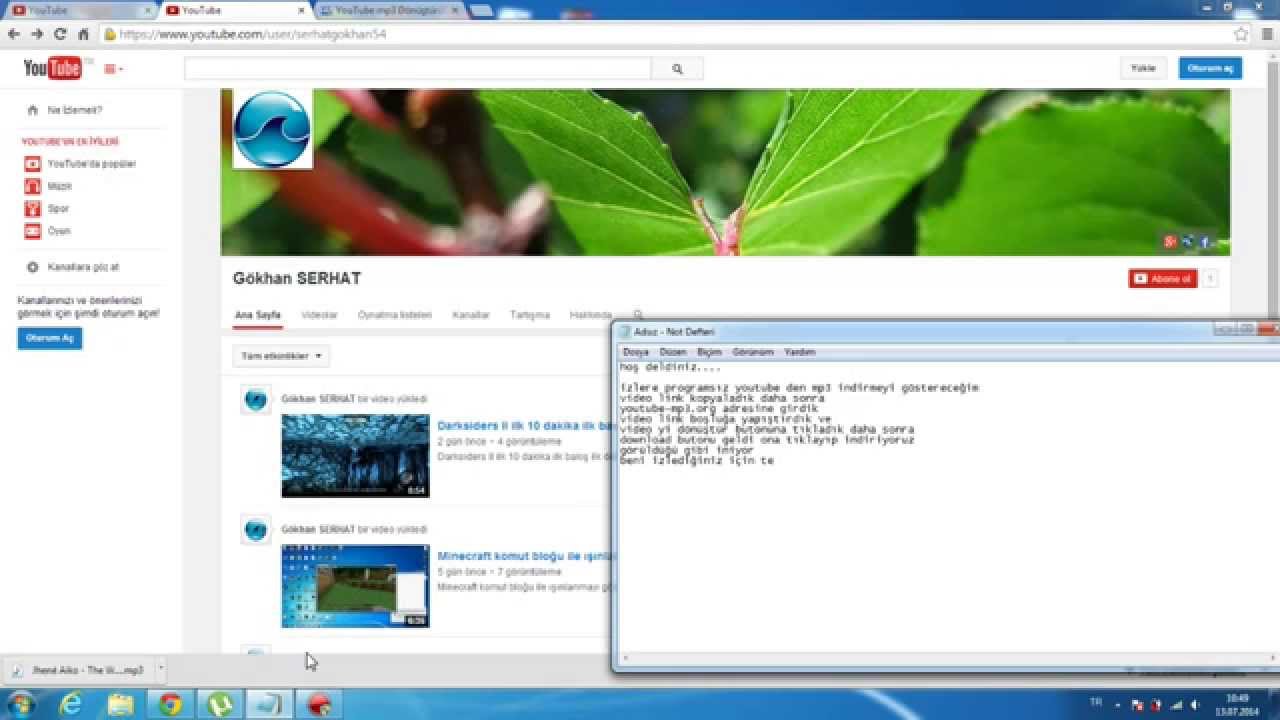Click the address bar URL

252,34
